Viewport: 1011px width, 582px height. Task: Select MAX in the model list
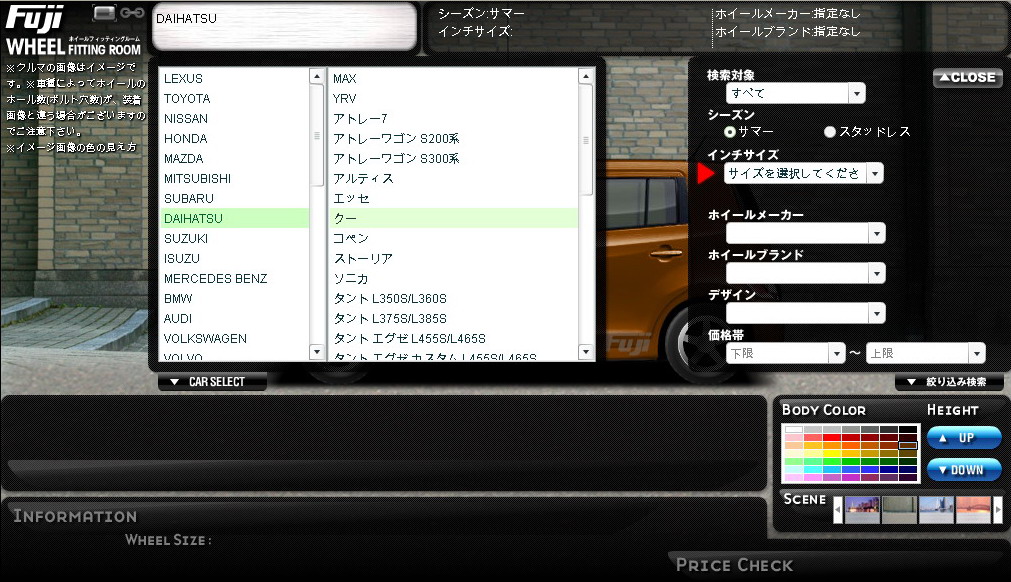click(454, 79)
